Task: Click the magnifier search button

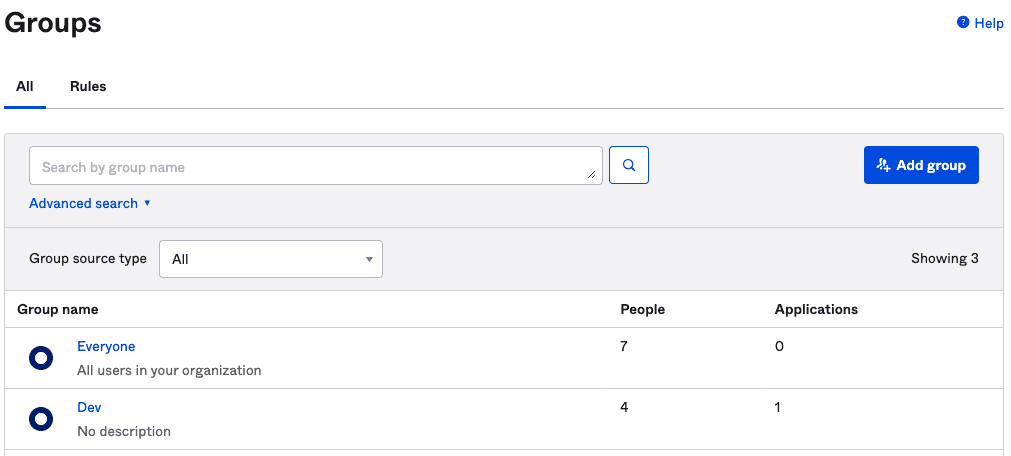Action: [x=629, y=165]
